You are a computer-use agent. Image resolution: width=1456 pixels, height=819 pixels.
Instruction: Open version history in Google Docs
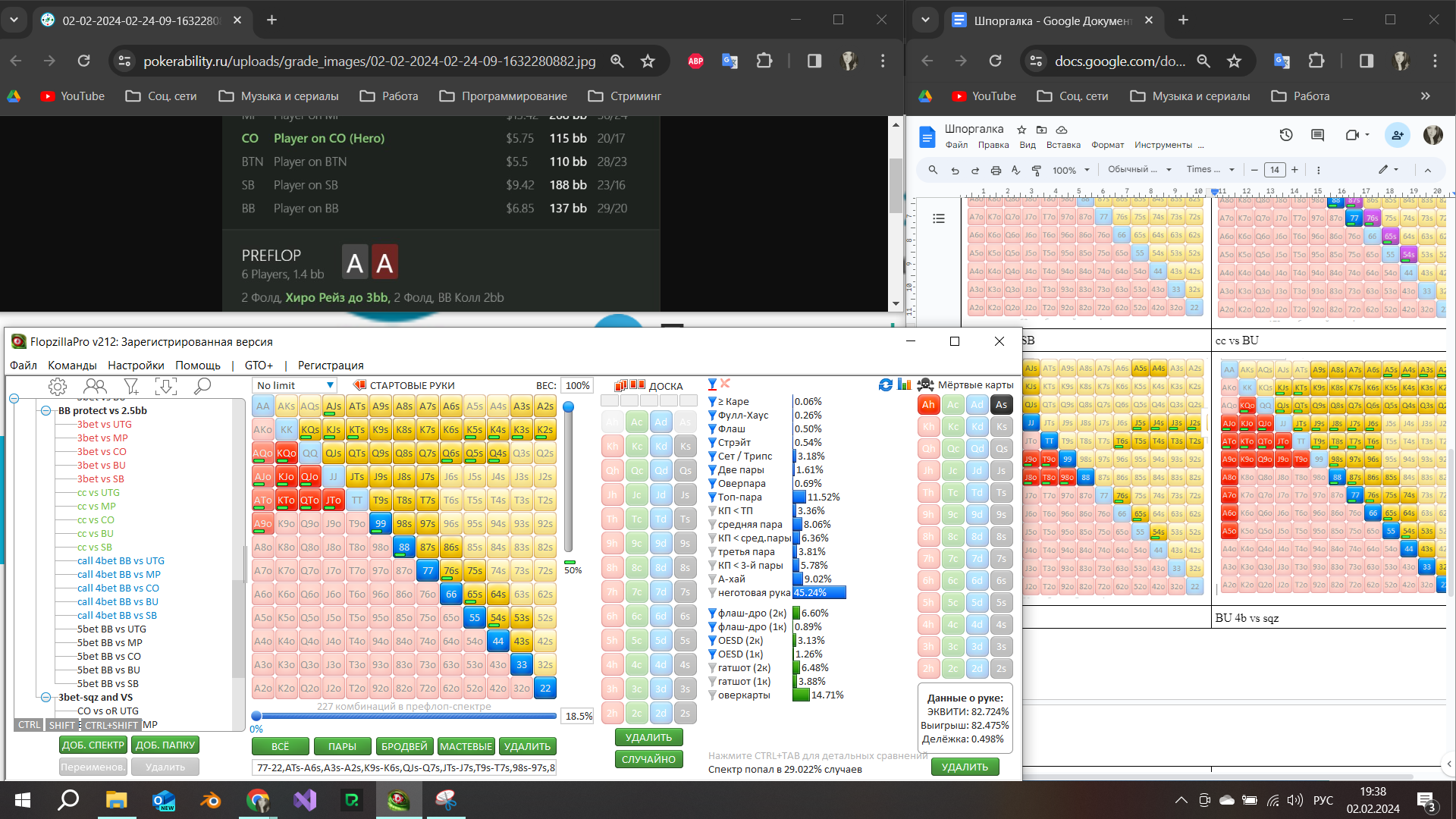(x=1285, y=135)
